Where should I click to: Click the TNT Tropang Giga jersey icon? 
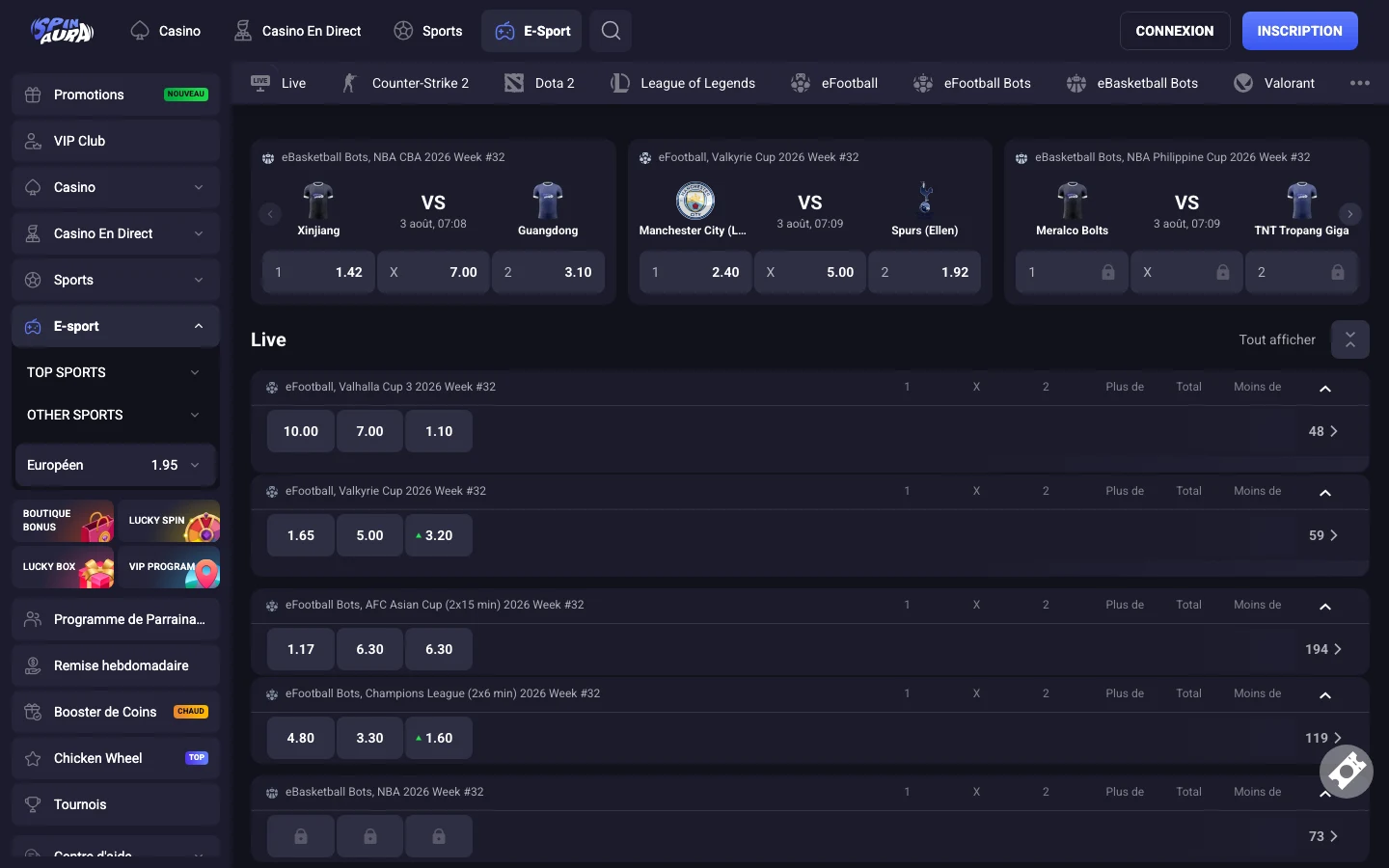click(1301, 201)
